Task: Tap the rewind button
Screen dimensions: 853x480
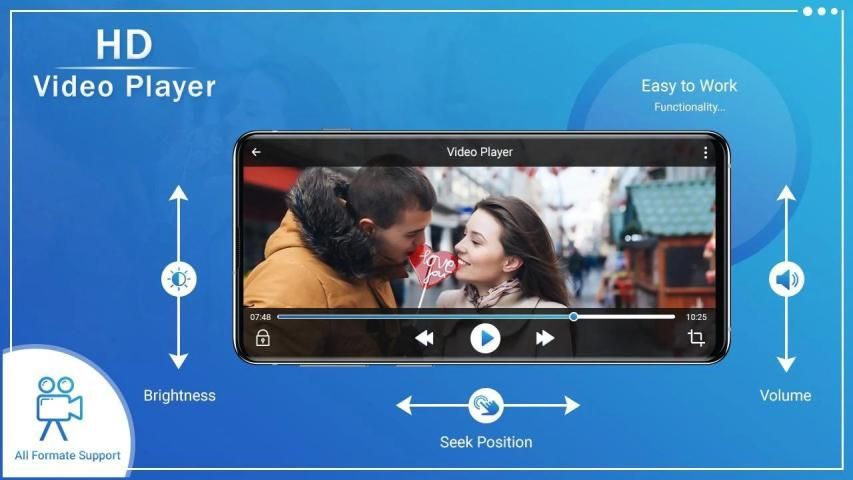Action: coord(424,338)
